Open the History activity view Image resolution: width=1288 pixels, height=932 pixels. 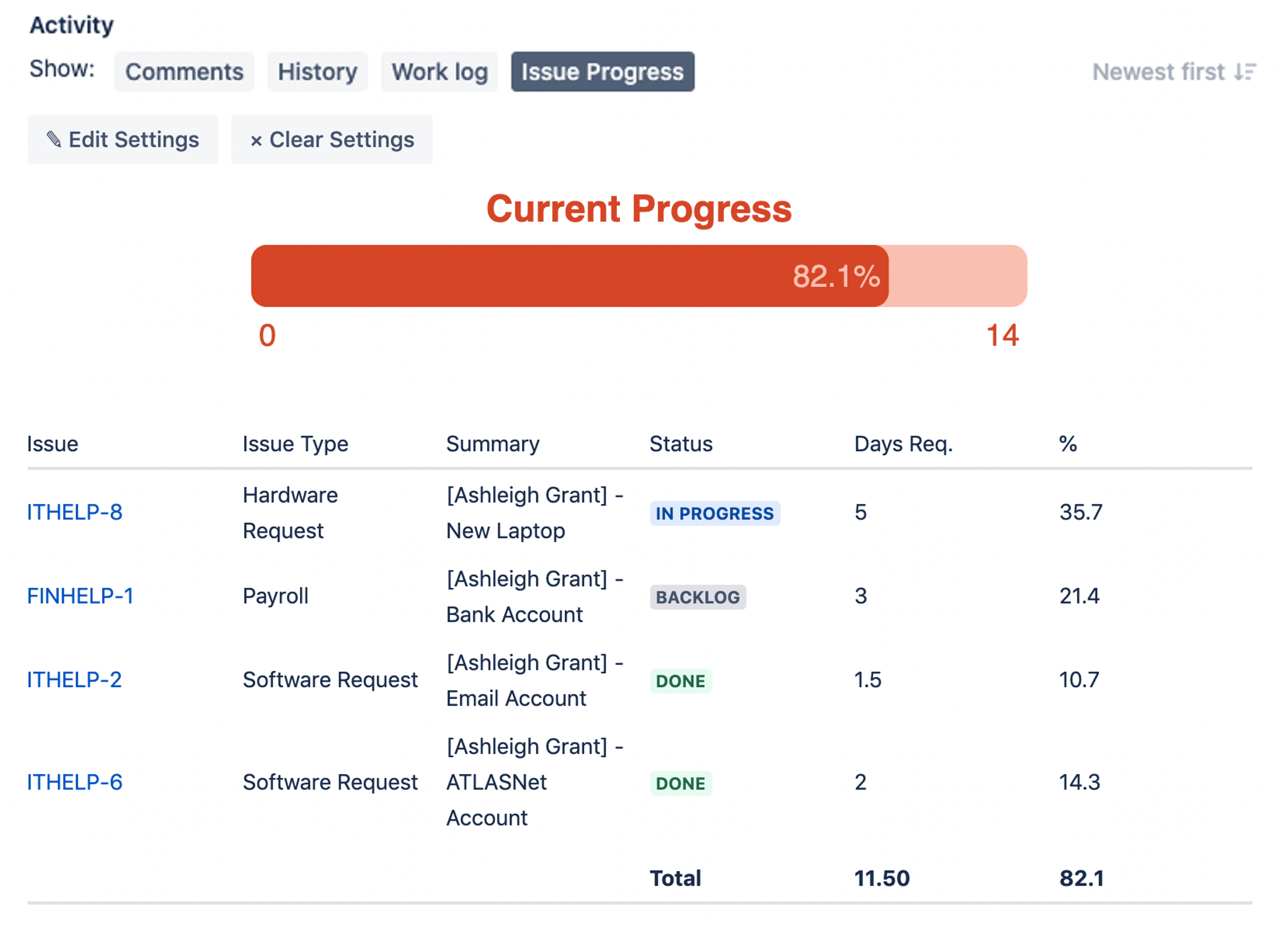coord(318,72)
